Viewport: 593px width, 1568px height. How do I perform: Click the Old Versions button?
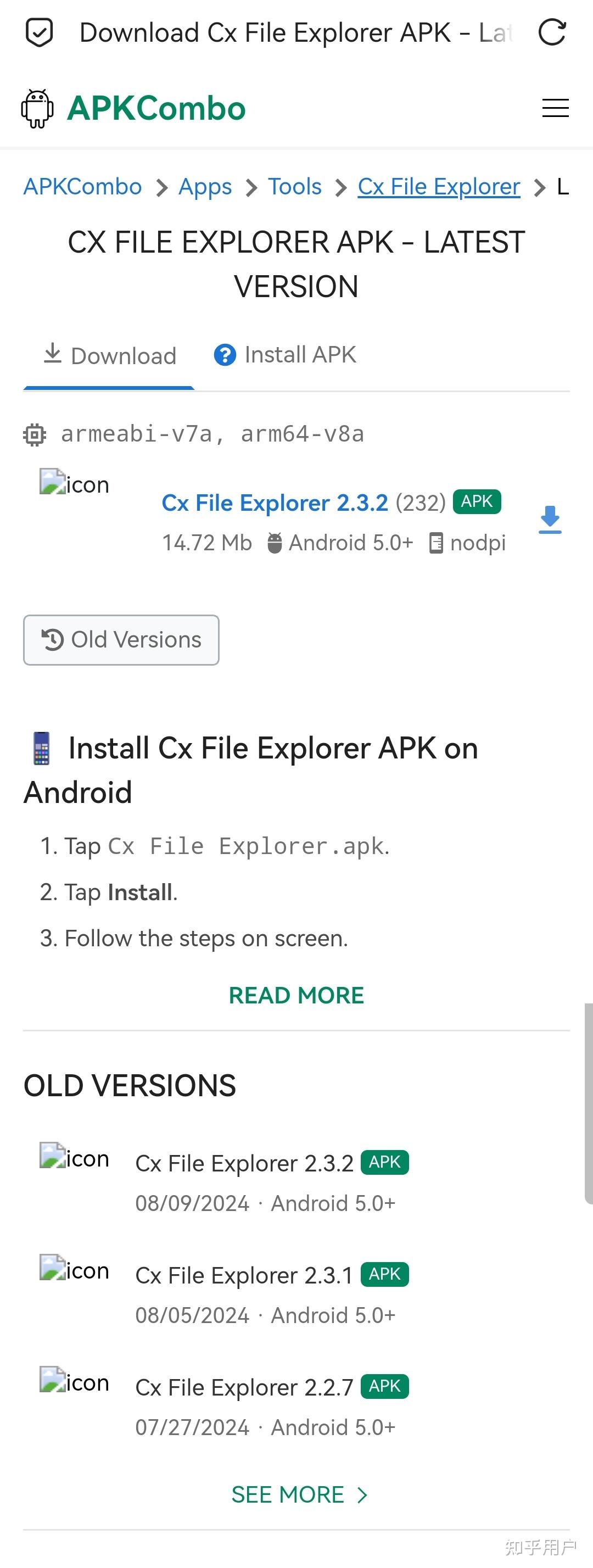click(x=121, y=640)
